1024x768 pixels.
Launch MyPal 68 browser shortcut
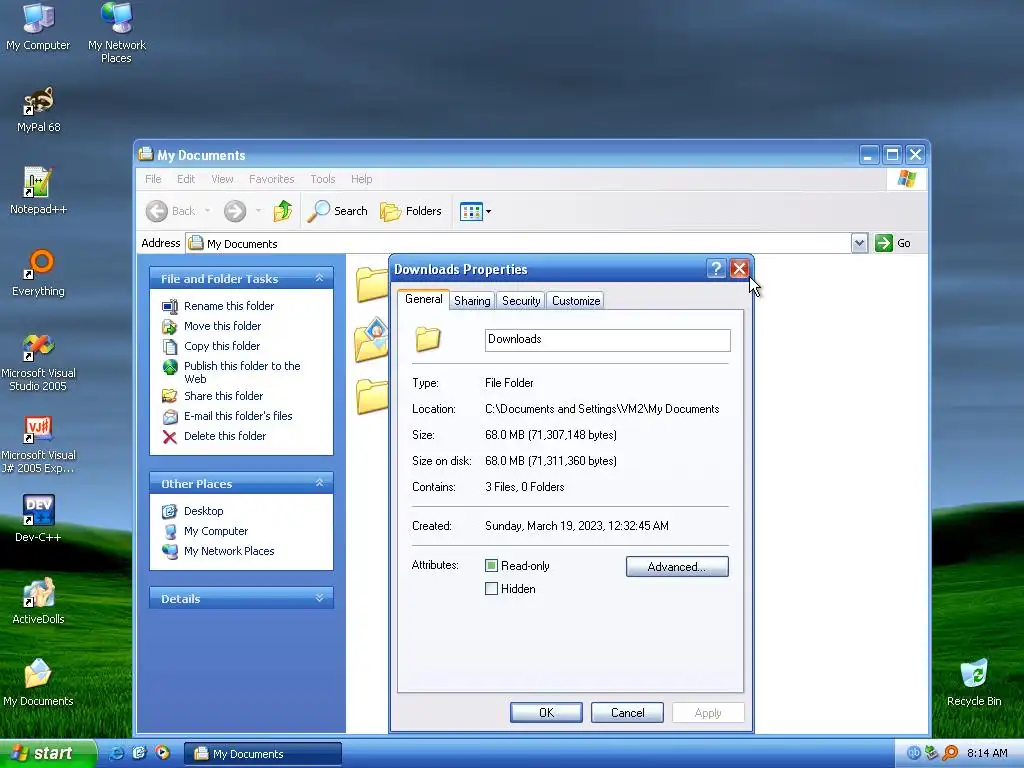[38, 110]
